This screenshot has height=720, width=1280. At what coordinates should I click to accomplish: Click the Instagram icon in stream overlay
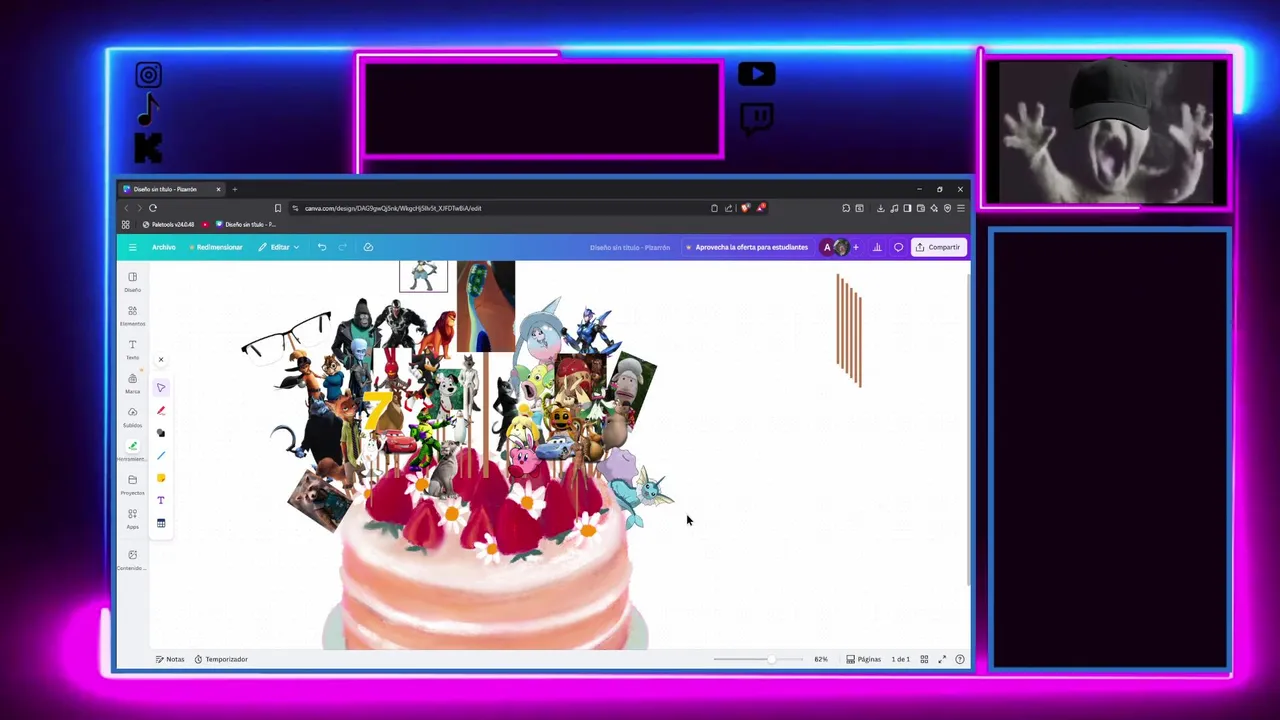coord(148,75)
